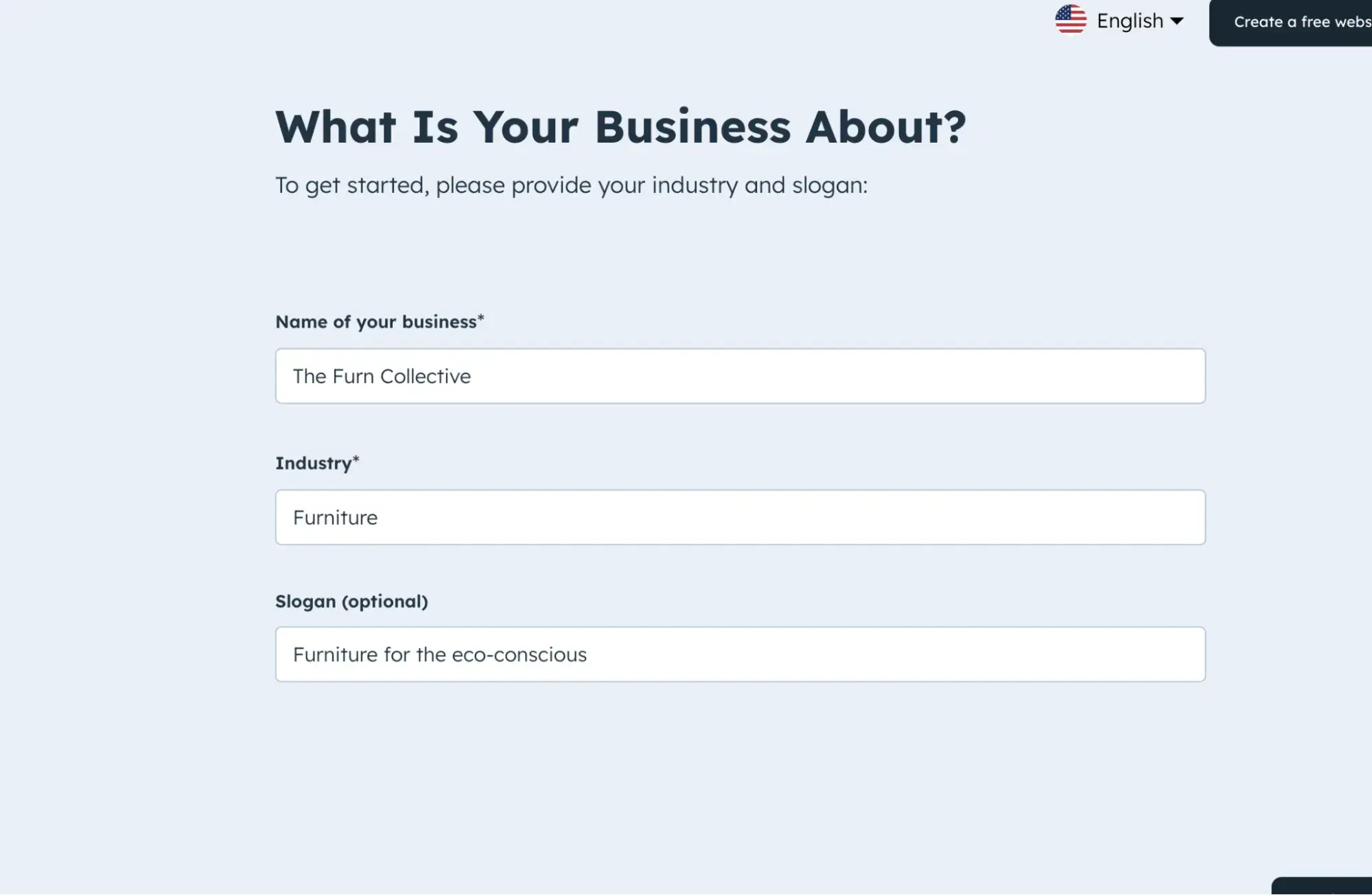
Task: Click the word "Business" in the page heading
Action: point(693,127)
